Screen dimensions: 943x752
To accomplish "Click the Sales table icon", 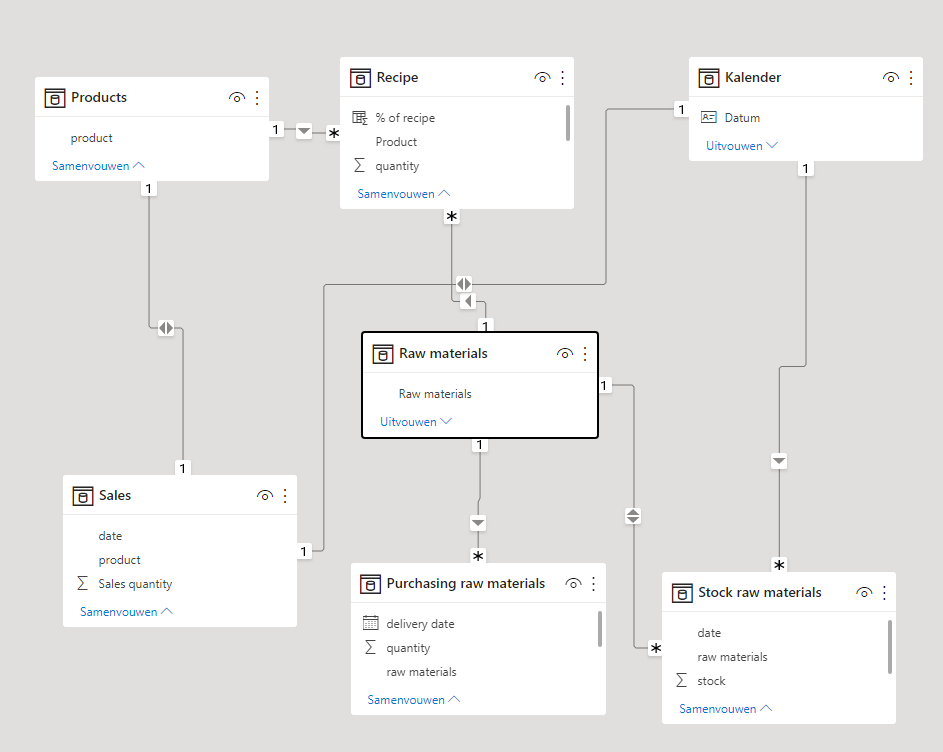I will (82, 496).
